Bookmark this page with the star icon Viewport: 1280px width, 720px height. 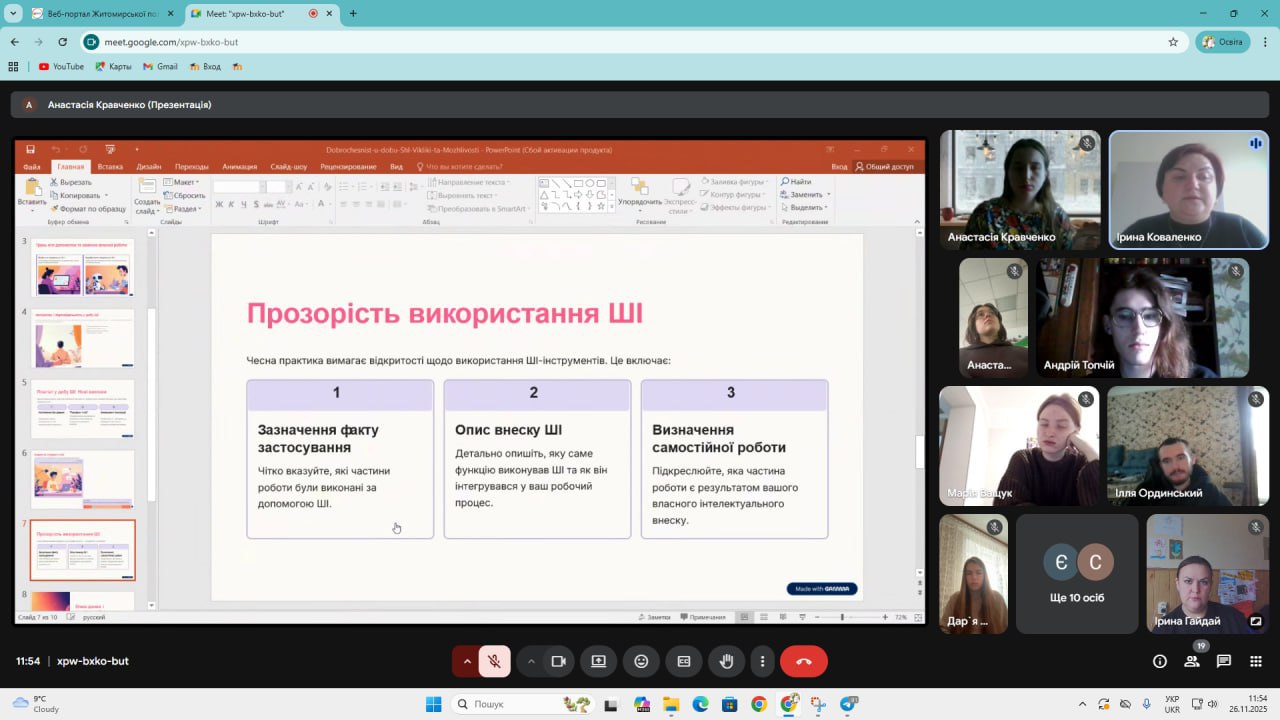click(1173, 42)
